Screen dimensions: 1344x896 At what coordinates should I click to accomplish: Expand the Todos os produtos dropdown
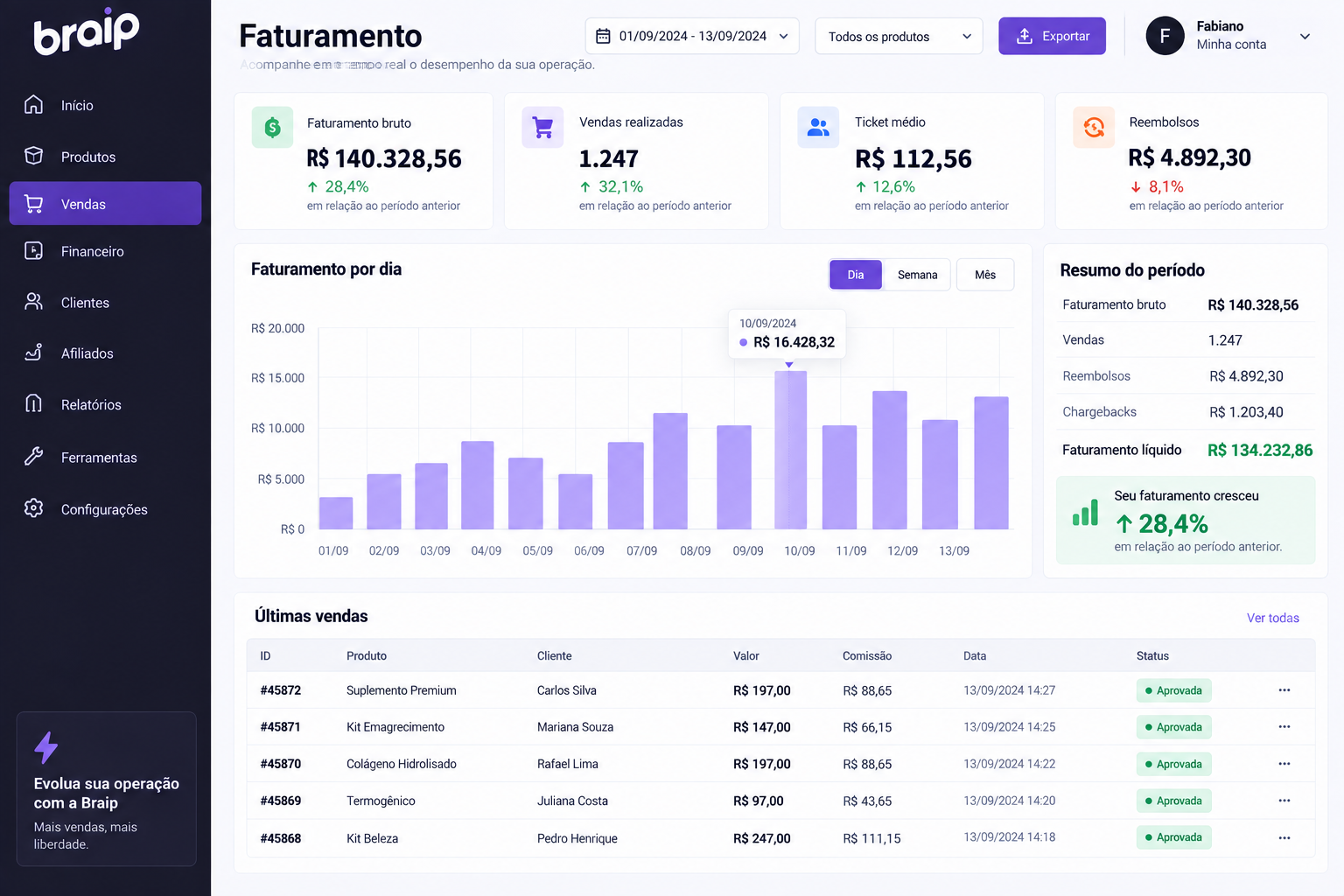pos(899,36)
